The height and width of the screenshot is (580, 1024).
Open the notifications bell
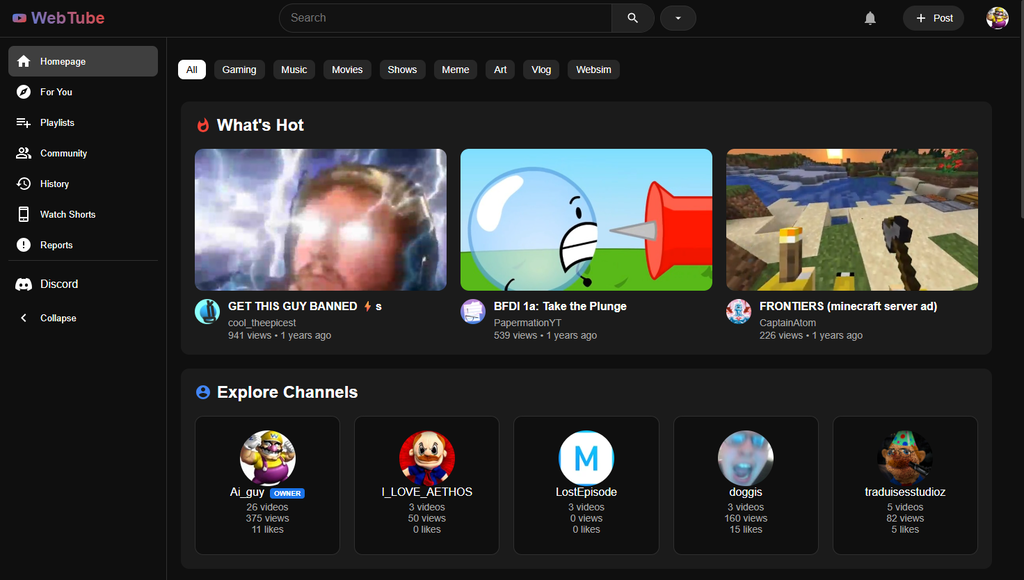pos(870,18)
